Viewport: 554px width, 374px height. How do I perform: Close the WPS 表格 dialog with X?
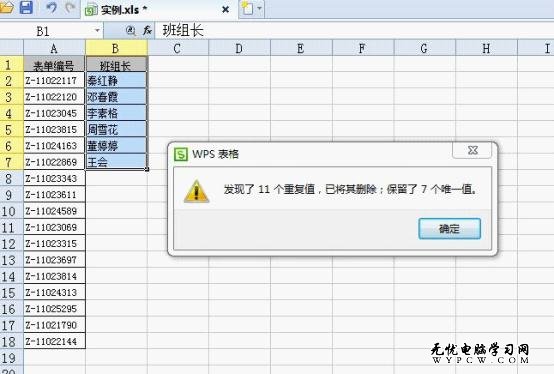click(472, 150)
